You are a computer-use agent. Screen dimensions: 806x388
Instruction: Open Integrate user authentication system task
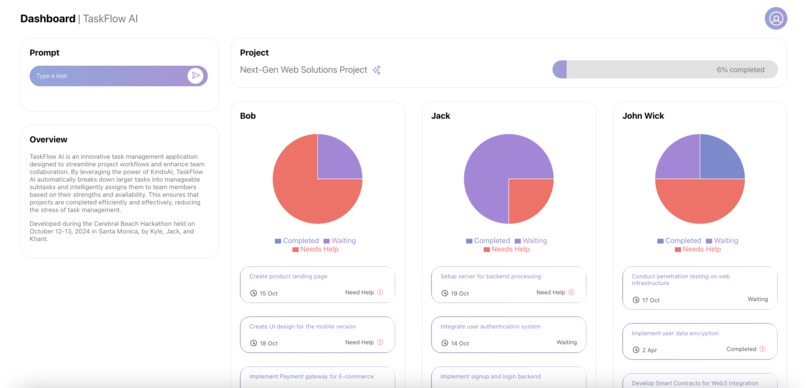(x=509, y=335)
